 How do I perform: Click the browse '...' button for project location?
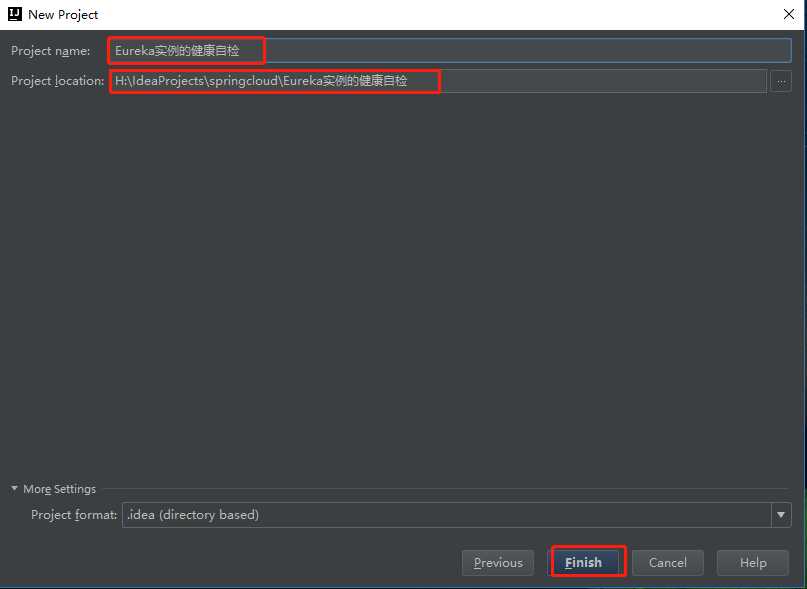[781, 81]
